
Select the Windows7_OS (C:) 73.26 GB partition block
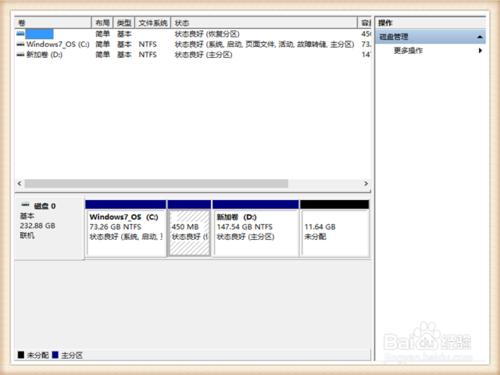pyautogui.click(x=126, y=229)
